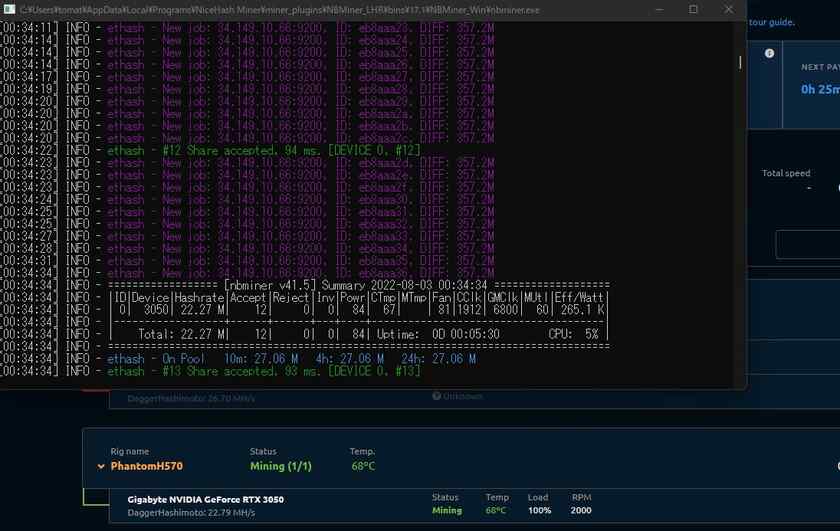This screenshot has width=840, height=531.
Task: Click the rig temperature 68°C beside Mining (1/1)
Action: coord(363,466)
